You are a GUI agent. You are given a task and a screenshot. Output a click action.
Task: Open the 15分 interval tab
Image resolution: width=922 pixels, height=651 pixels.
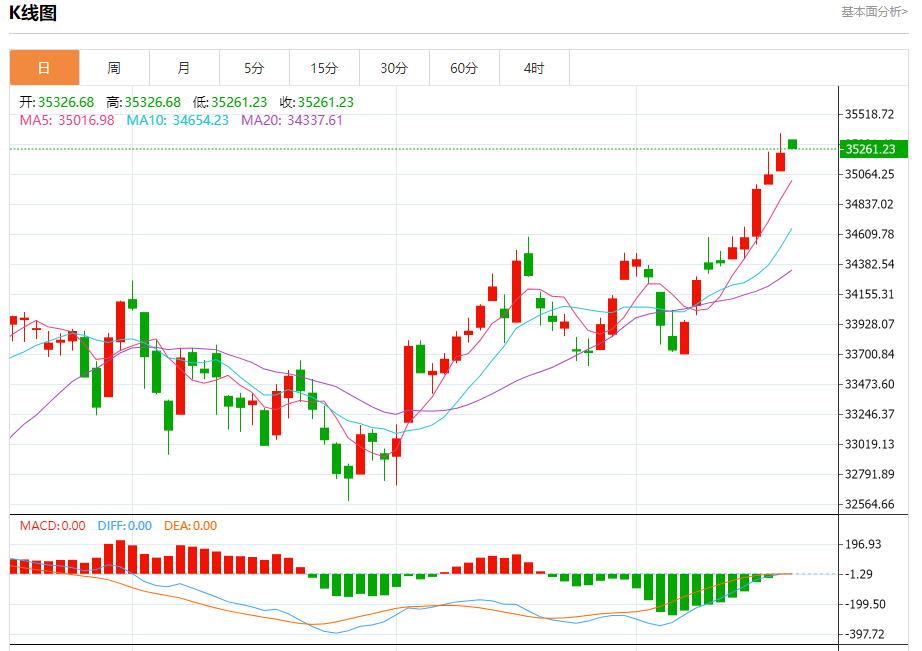[x=324, y=68]
